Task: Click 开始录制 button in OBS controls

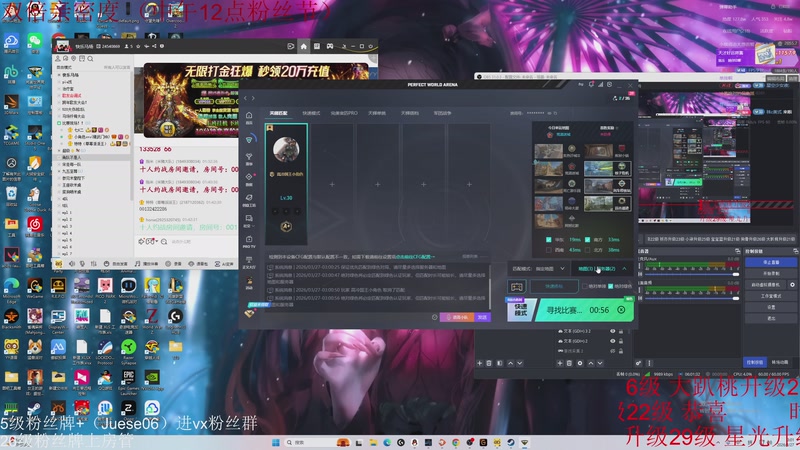Action: tap(771, 273)
